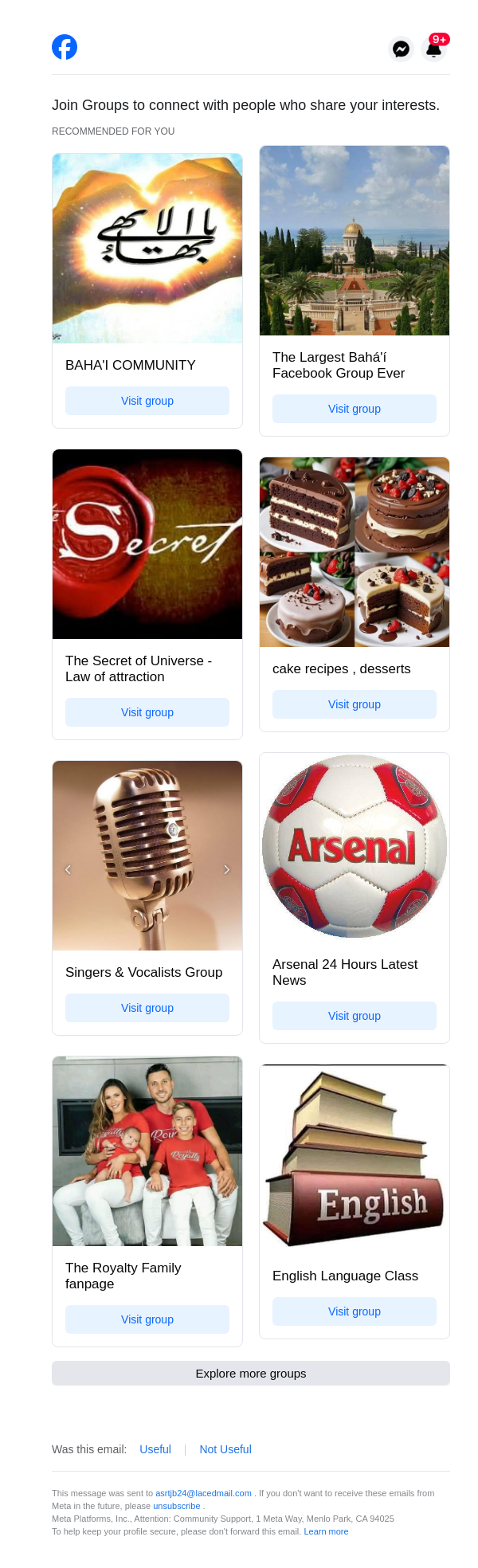Open the Learn more link

click(326, 1531)
